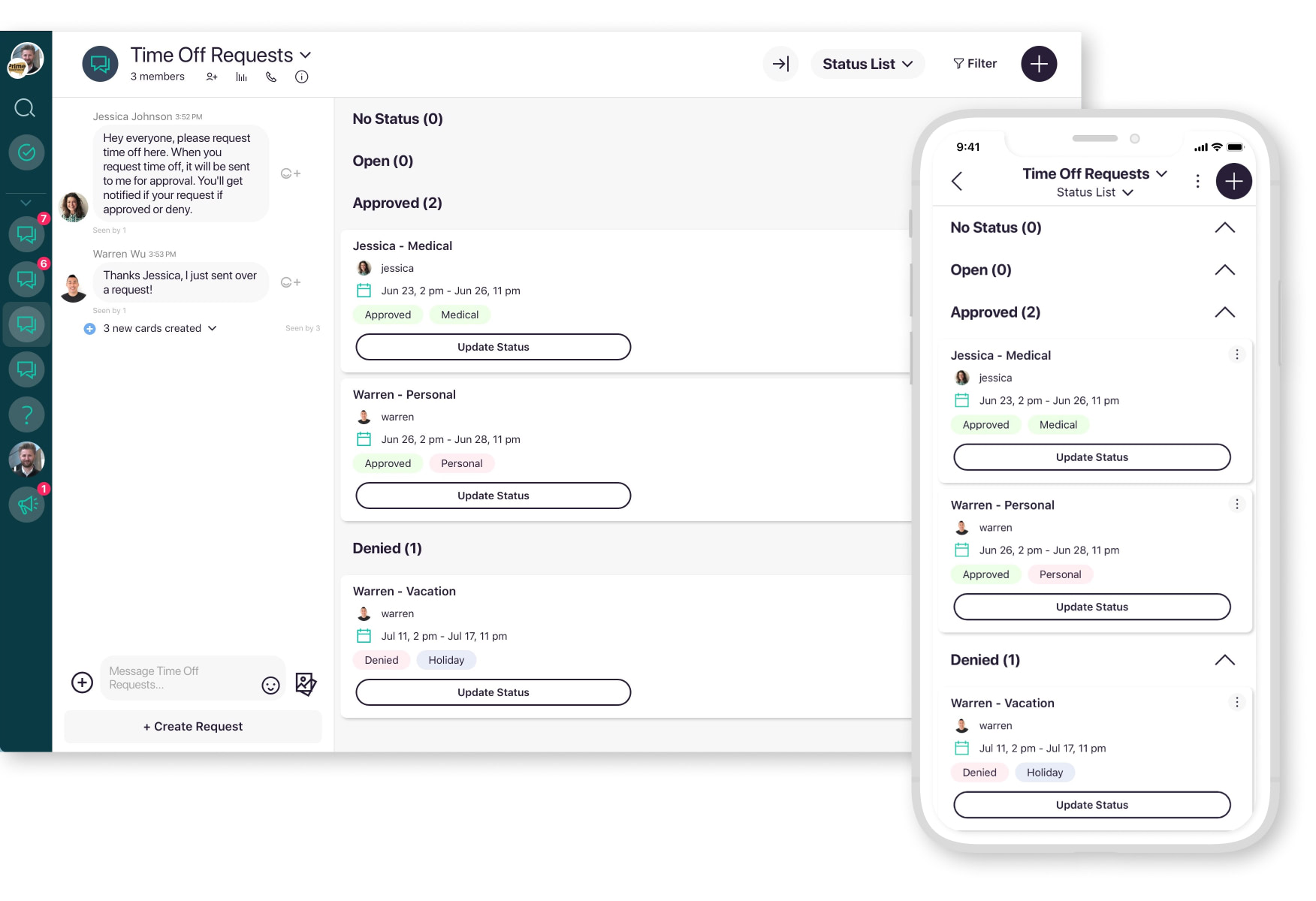This screenshot has width=1316, height=901.
Task: Click the tasks checkmark icon in sidebar
Action: pos(26,153)
